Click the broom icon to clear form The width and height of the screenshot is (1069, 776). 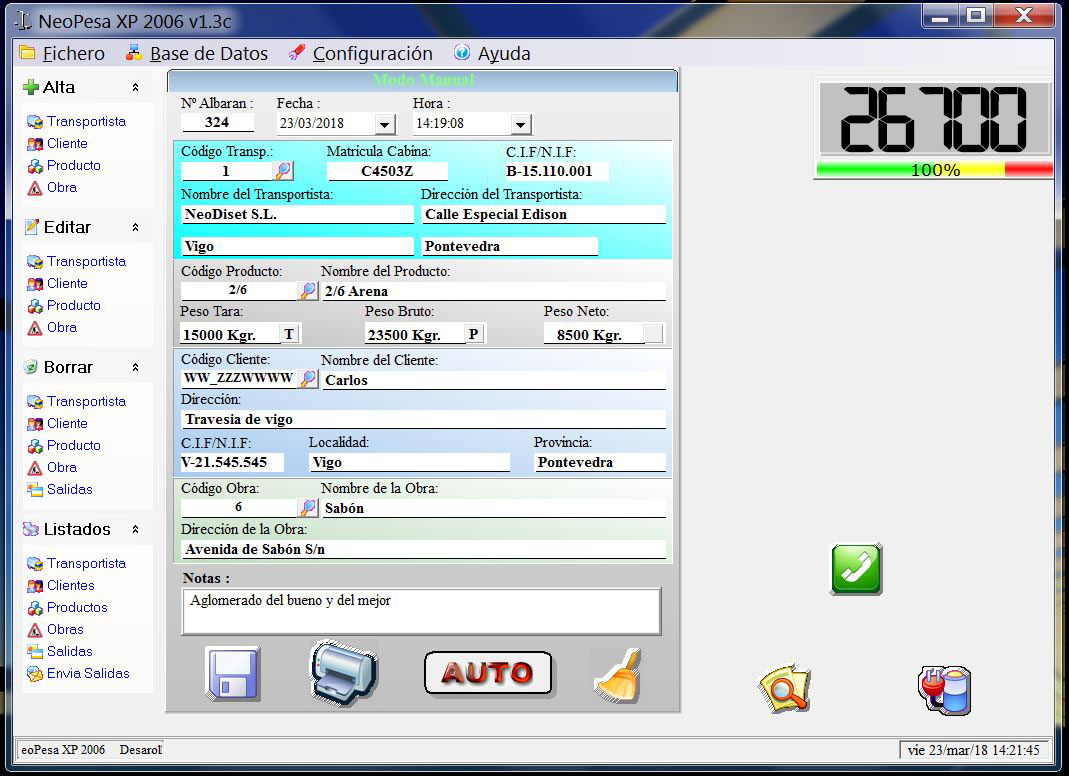616,676
